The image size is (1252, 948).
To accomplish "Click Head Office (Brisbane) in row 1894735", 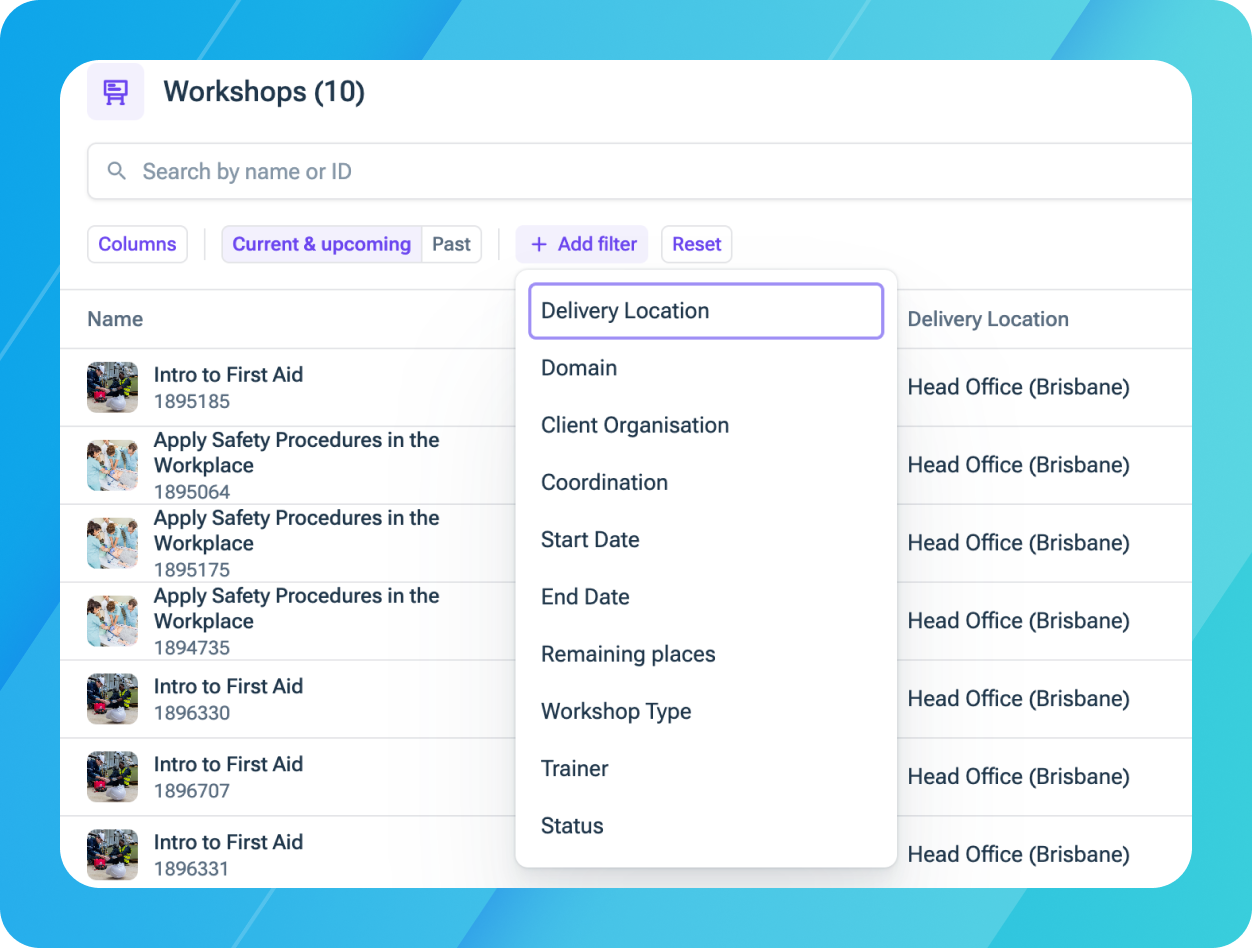I will click(x=1019, y=622).
